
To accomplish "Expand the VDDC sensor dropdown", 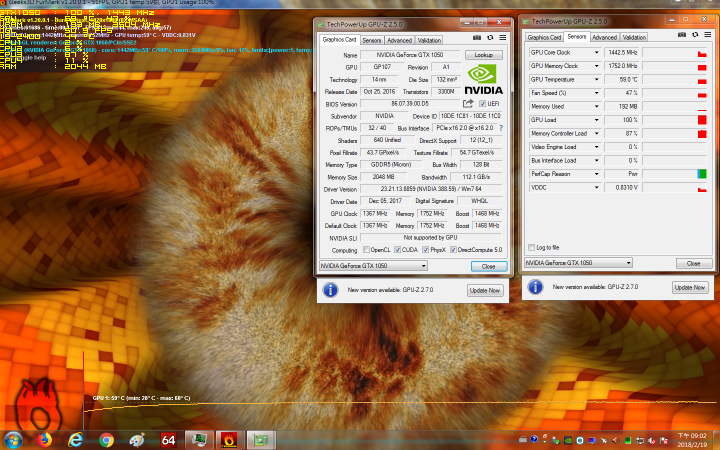I will click(x=596, y=187).
